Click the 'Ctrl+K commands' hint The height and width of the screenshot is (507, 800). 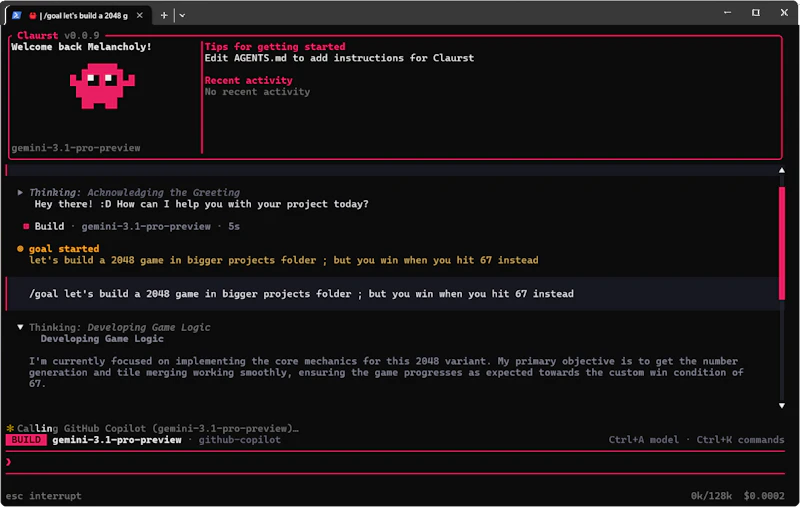pyautogui.click(x=740, y=440)
